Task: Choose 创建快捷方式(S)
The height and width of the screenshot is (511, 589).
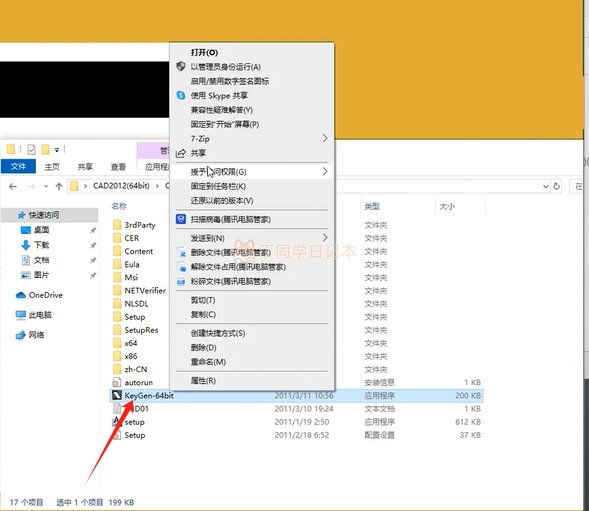Action: tap(218, 333)
